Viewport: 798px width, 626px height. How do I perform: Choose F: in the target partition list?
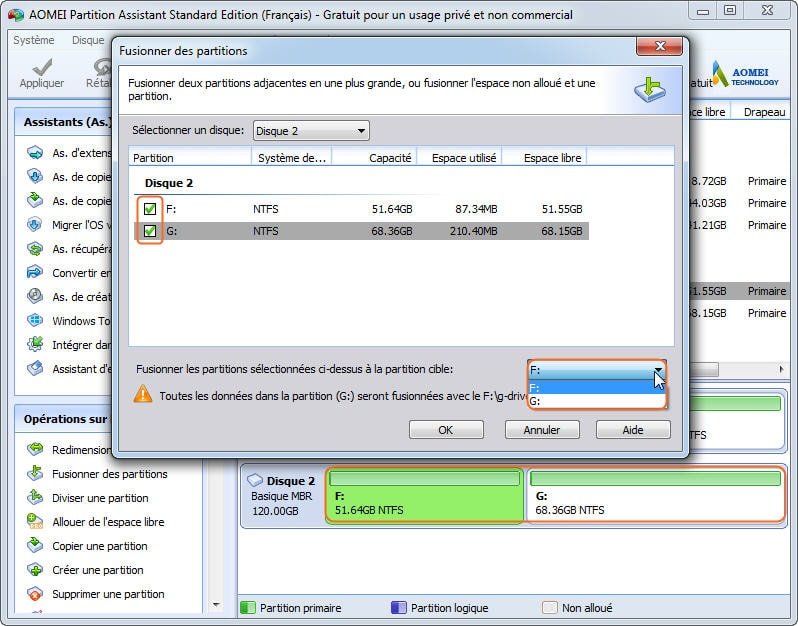tap(596, 388)
